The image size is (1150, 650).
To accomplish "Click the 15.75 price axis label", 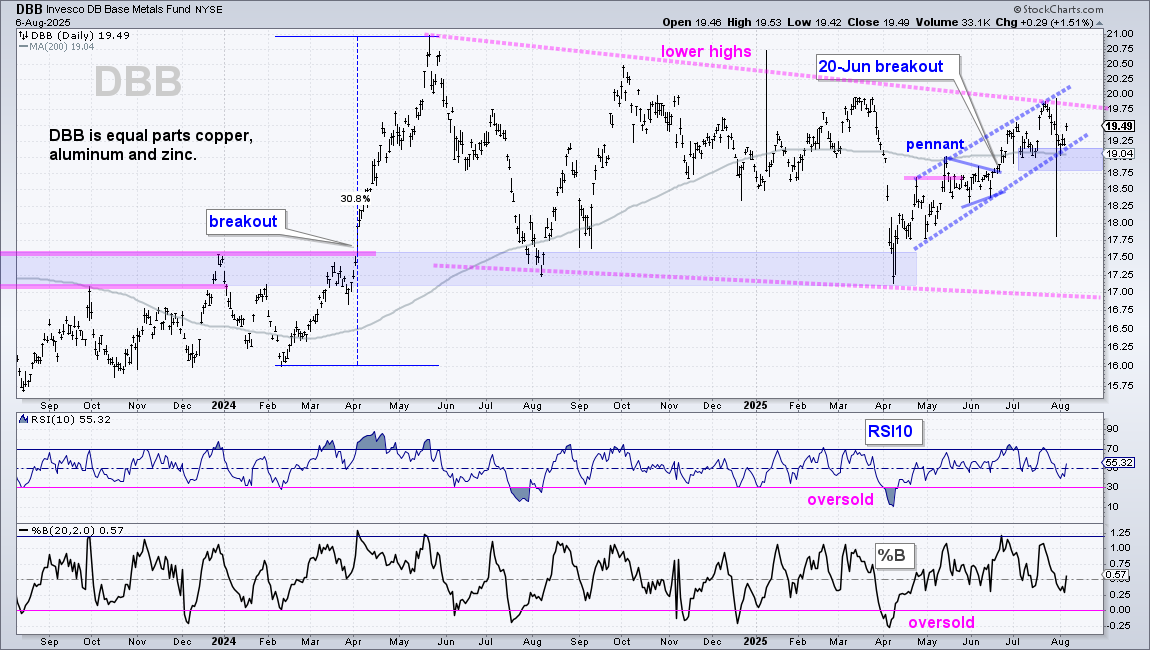I will pos(1120,386).
